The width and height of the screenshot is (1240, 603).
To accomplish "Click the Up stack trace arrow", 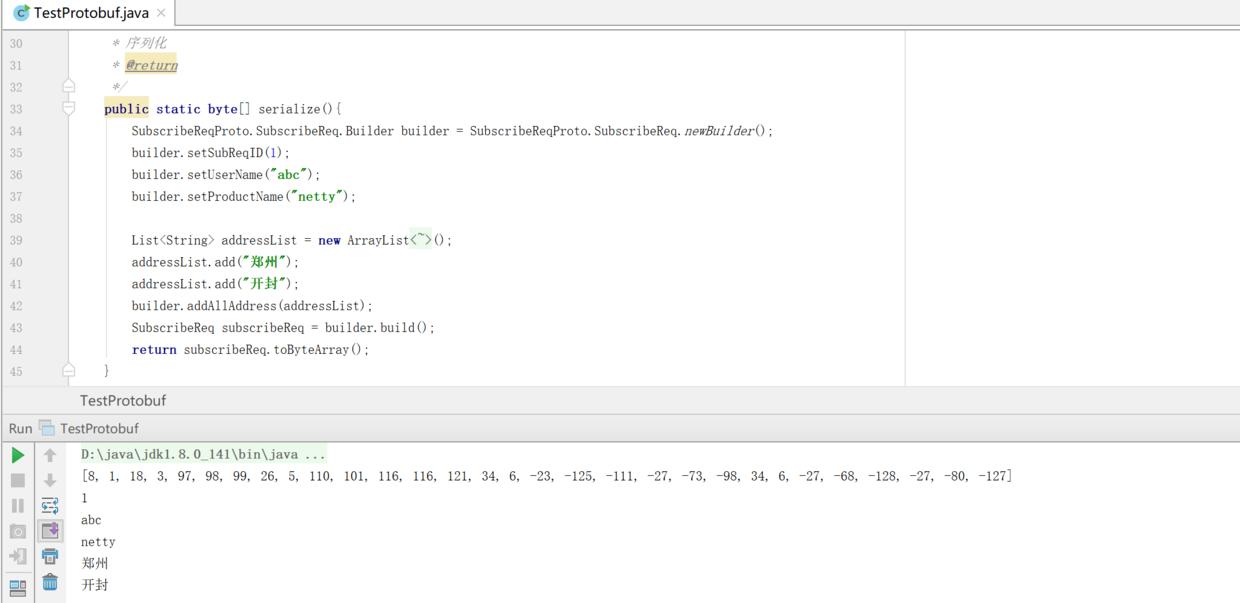I will 50,455.
